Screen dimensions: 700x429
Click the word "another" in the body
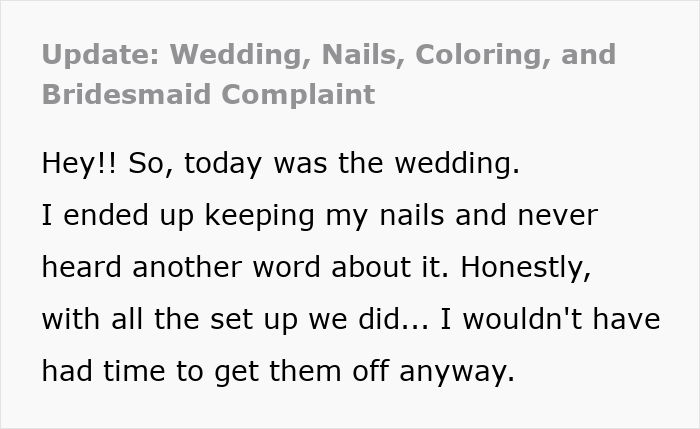pos(188,267)
